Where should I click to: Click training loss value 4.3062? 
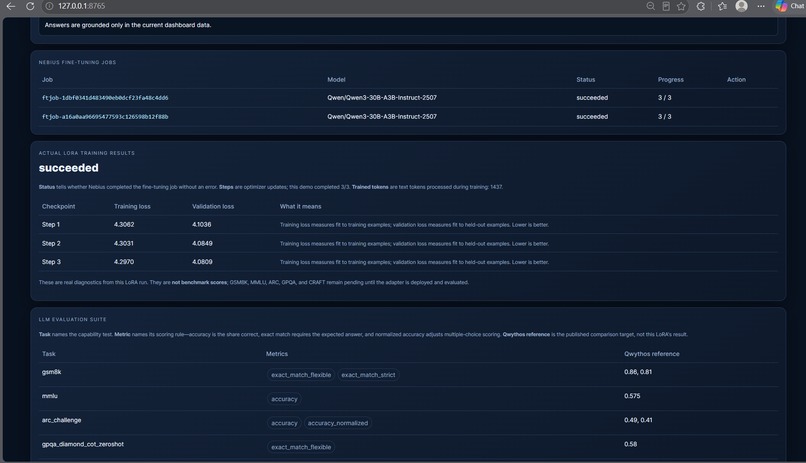click(x=124, y=225)
